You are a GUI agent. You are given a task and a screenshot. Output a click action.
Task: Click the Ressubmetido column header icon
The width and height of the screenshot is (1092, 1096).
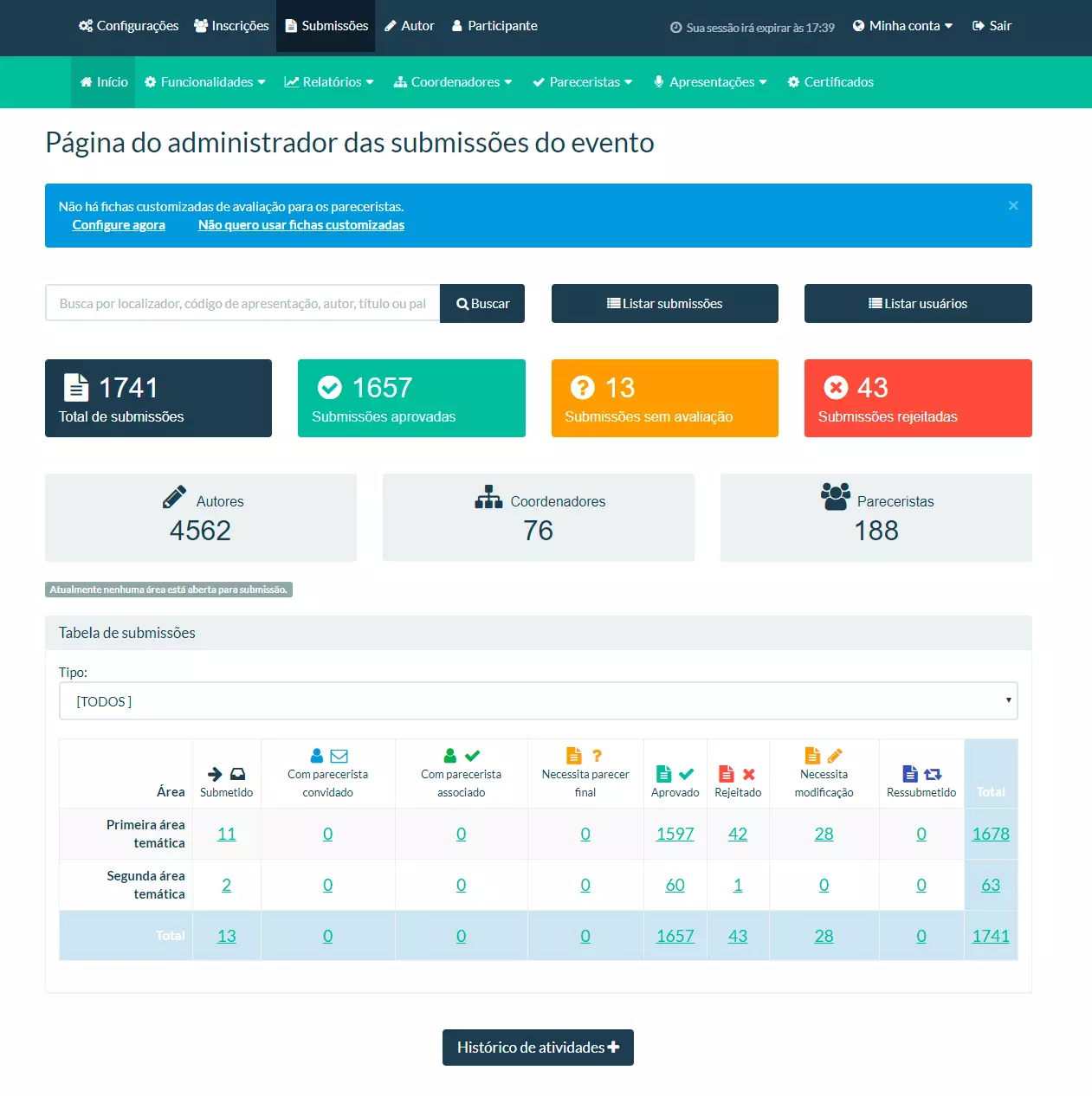(921, 774)
